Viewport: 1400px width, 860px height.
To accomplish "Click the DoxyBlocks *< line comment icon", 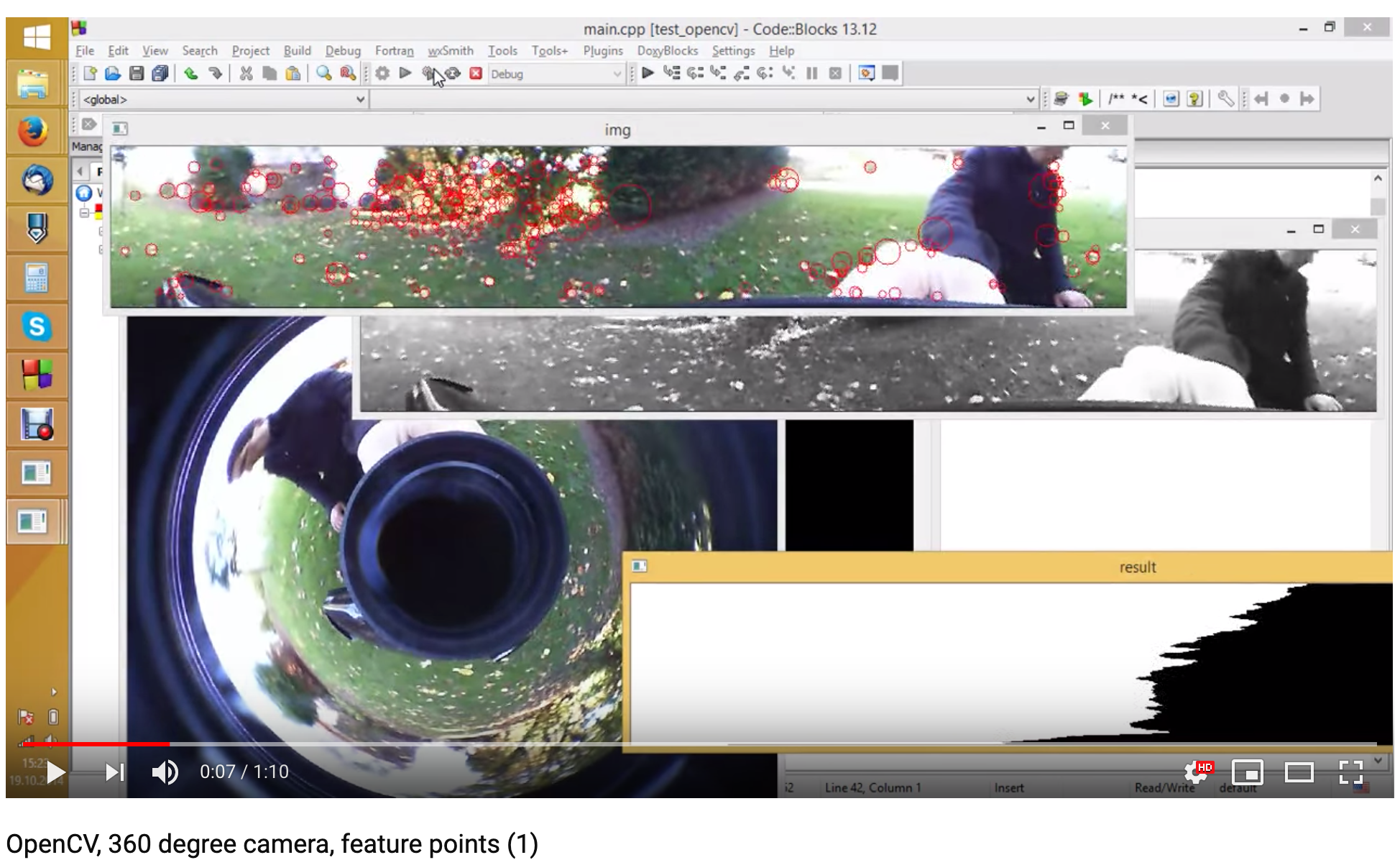I will pyautogui.click(x=1139, y=99).
